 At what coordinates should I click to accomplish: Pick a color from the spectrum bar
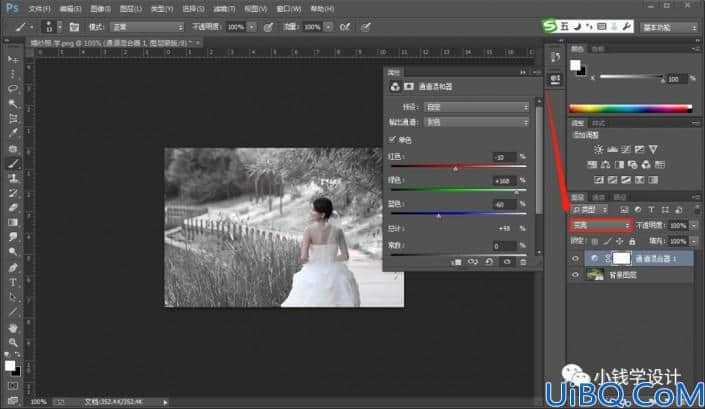click(630, 108)
